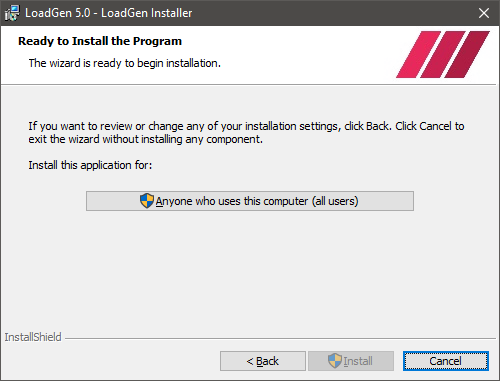Click the middle stripe of the red logo
500x381 pixels.
tap(443, 54)
